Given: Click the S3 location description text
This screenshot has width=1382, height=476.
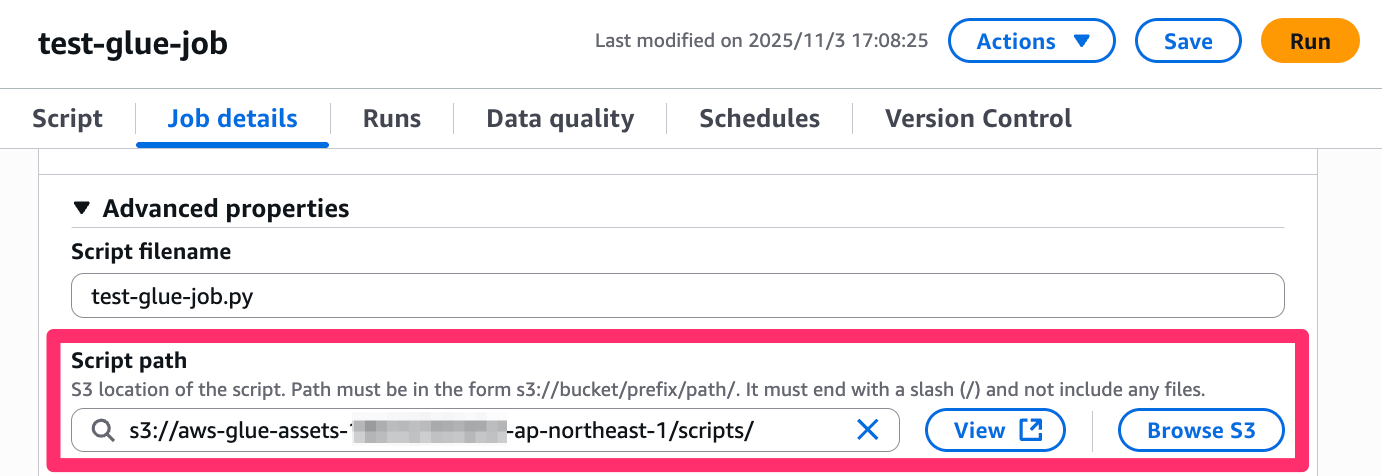Looking at the screenshot, I should pos(639,389).
